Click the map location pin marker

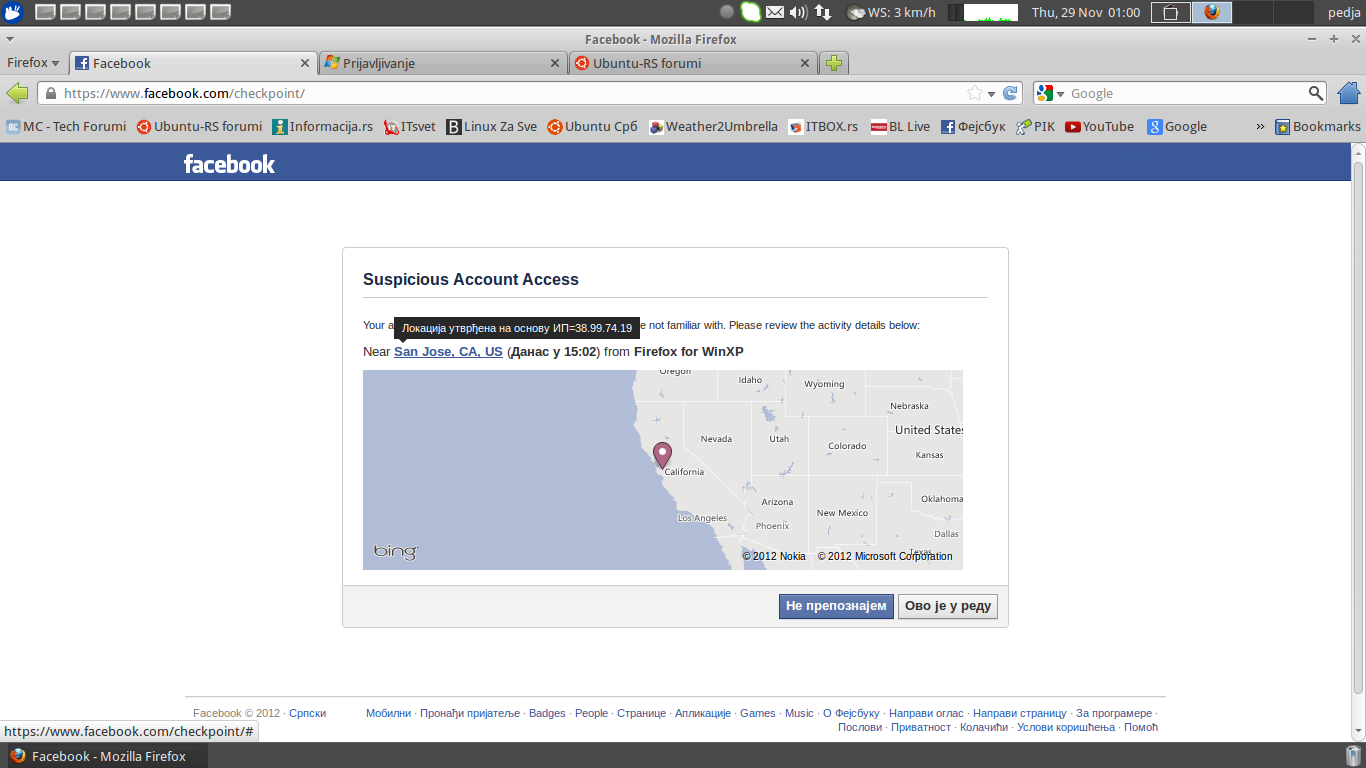pyautogui.click(x=662, y=456)
